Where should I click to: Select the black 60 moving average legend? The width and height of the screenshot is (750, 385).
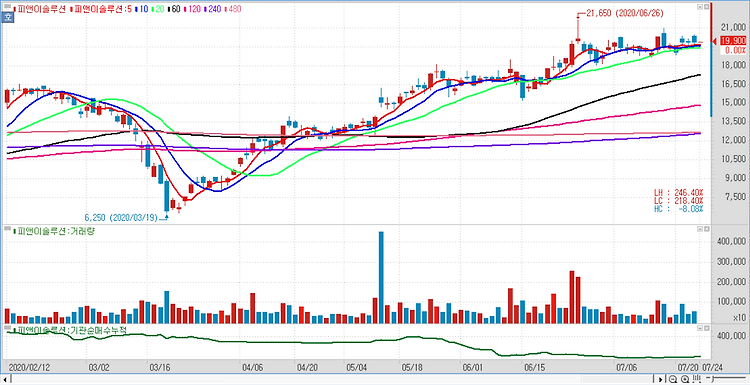[x=174, y=9]
